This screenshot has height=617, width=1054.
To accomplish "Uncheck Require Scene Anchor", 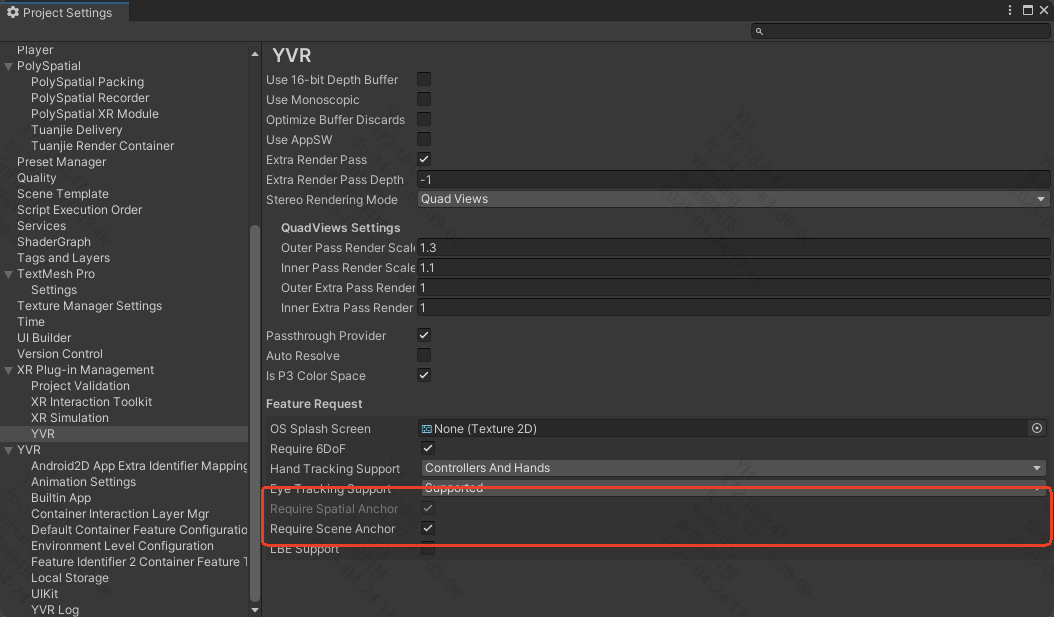I will coord(428,528).
